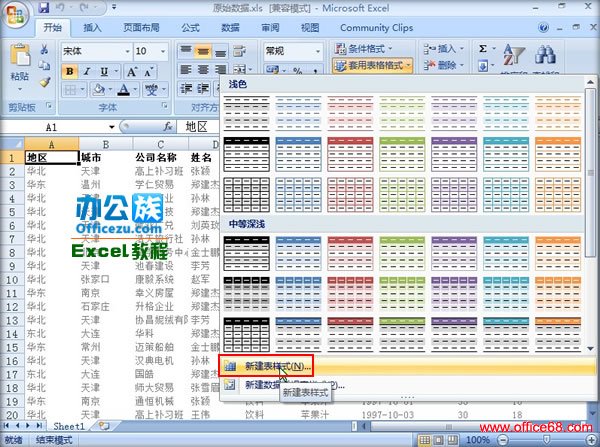Increase indent
Image resolution: width=600 pixels, height=447 pixels.
[203, 88]
